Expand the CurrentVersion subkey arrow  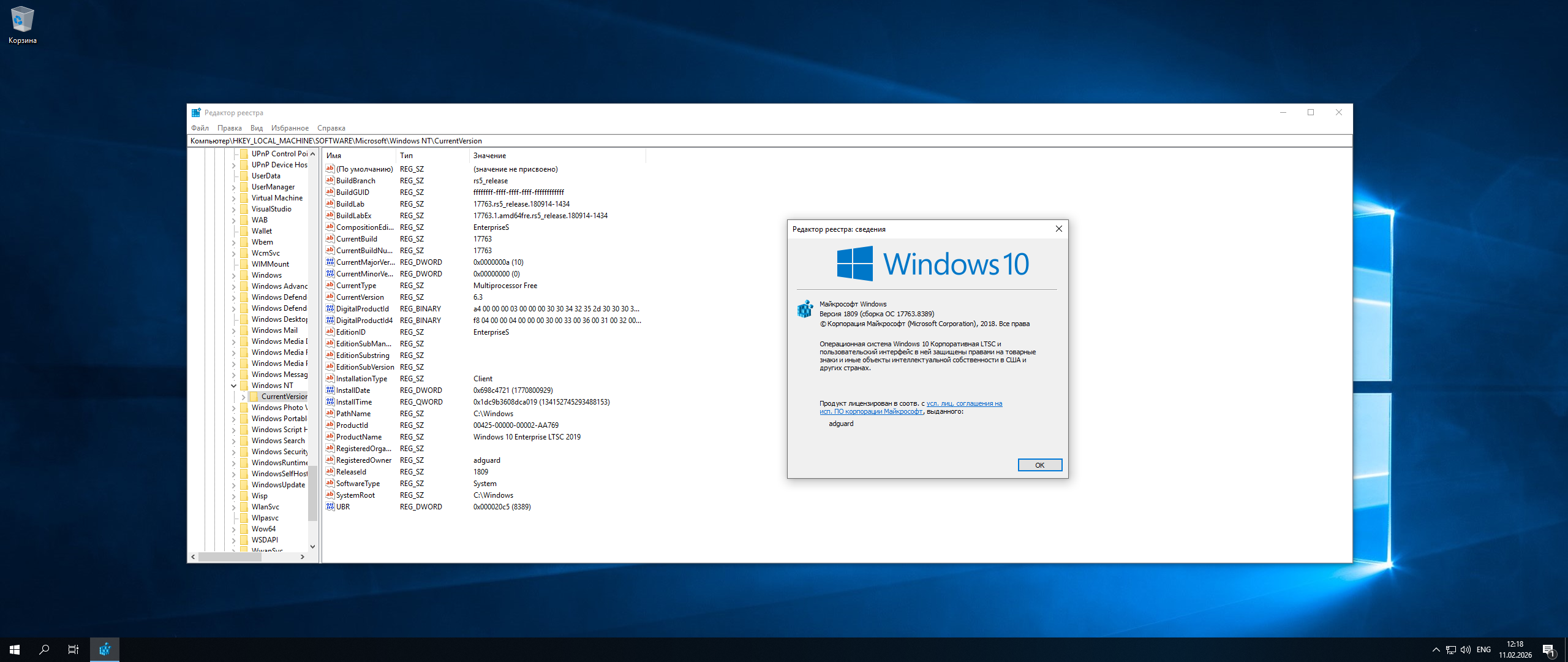[243, 397]
